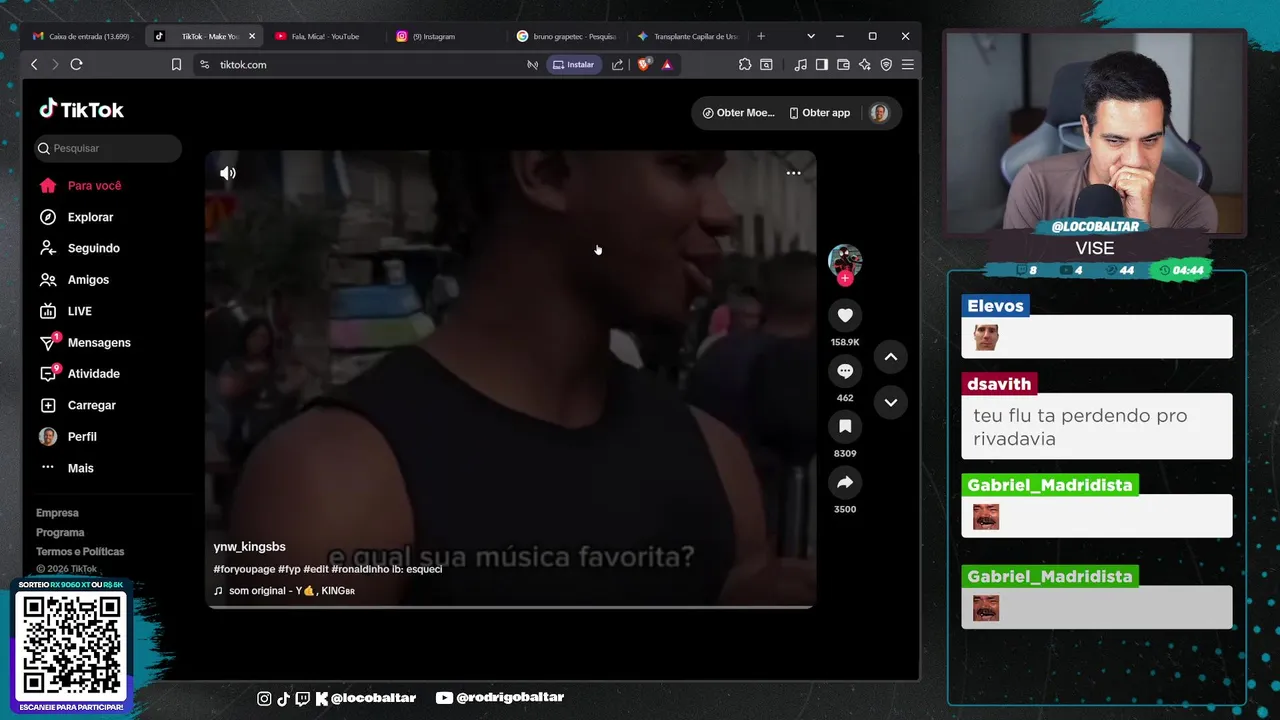This screenshot has height=720, width=1280.
Task: Open the Brave Wallet icon
Action: pyautogui.click(x=843, y=64)
